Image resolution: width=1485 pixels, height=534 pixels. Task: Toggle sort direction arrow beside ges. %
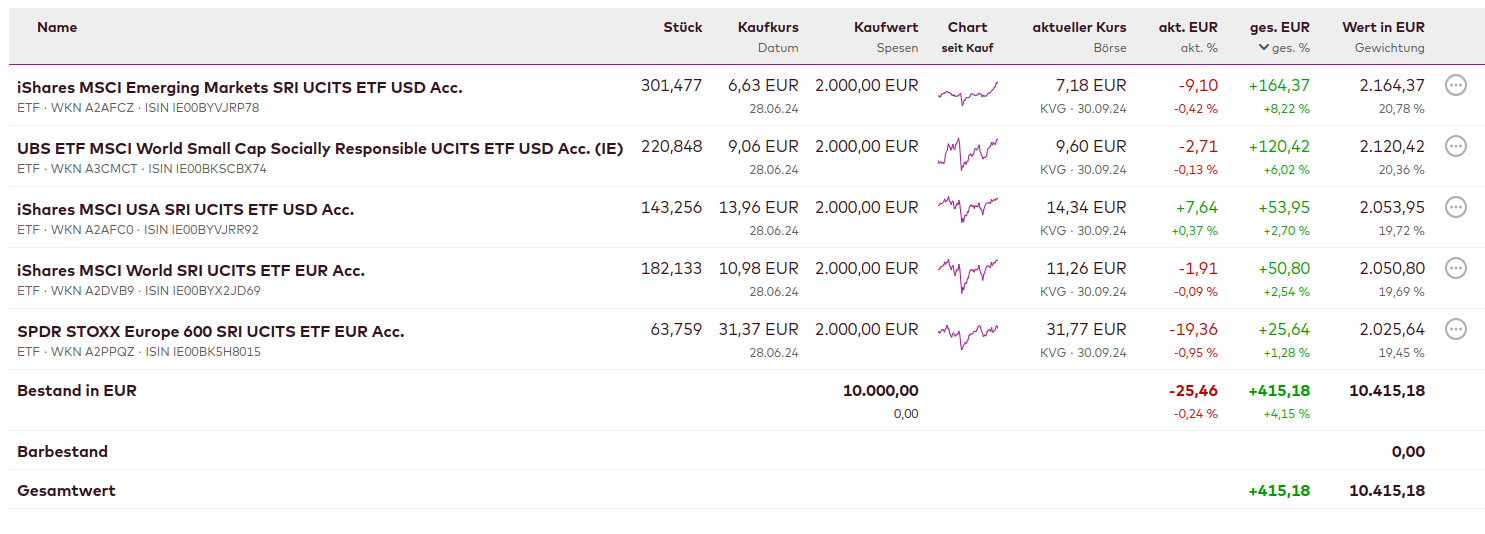(1264, 48)
